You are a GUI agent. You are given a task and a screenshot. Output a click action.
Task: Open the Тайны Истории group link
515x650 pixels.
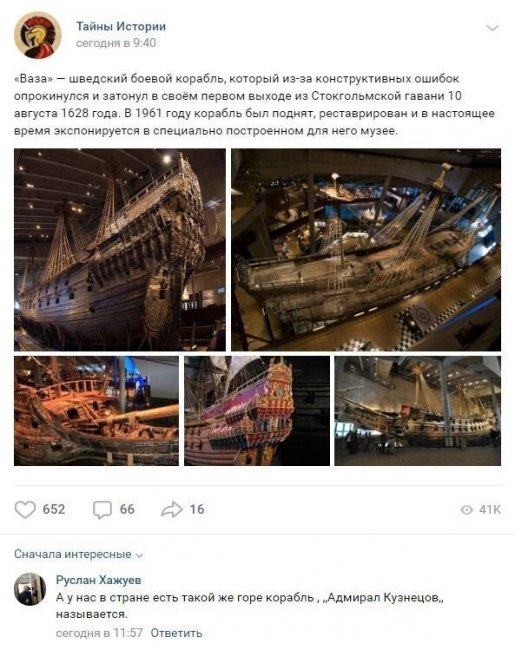(121, 26)
